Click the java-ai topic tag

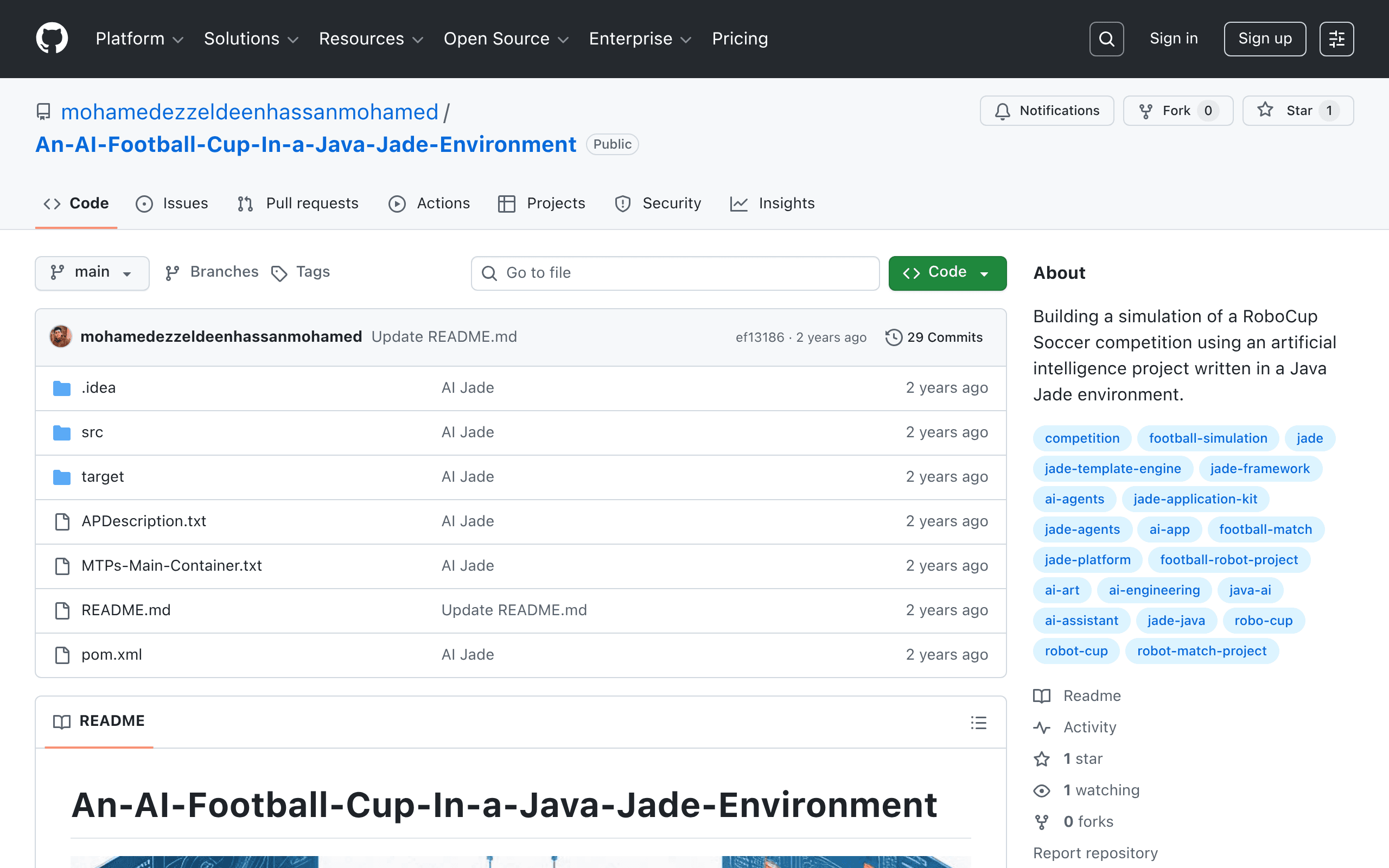coord(1250,591)
